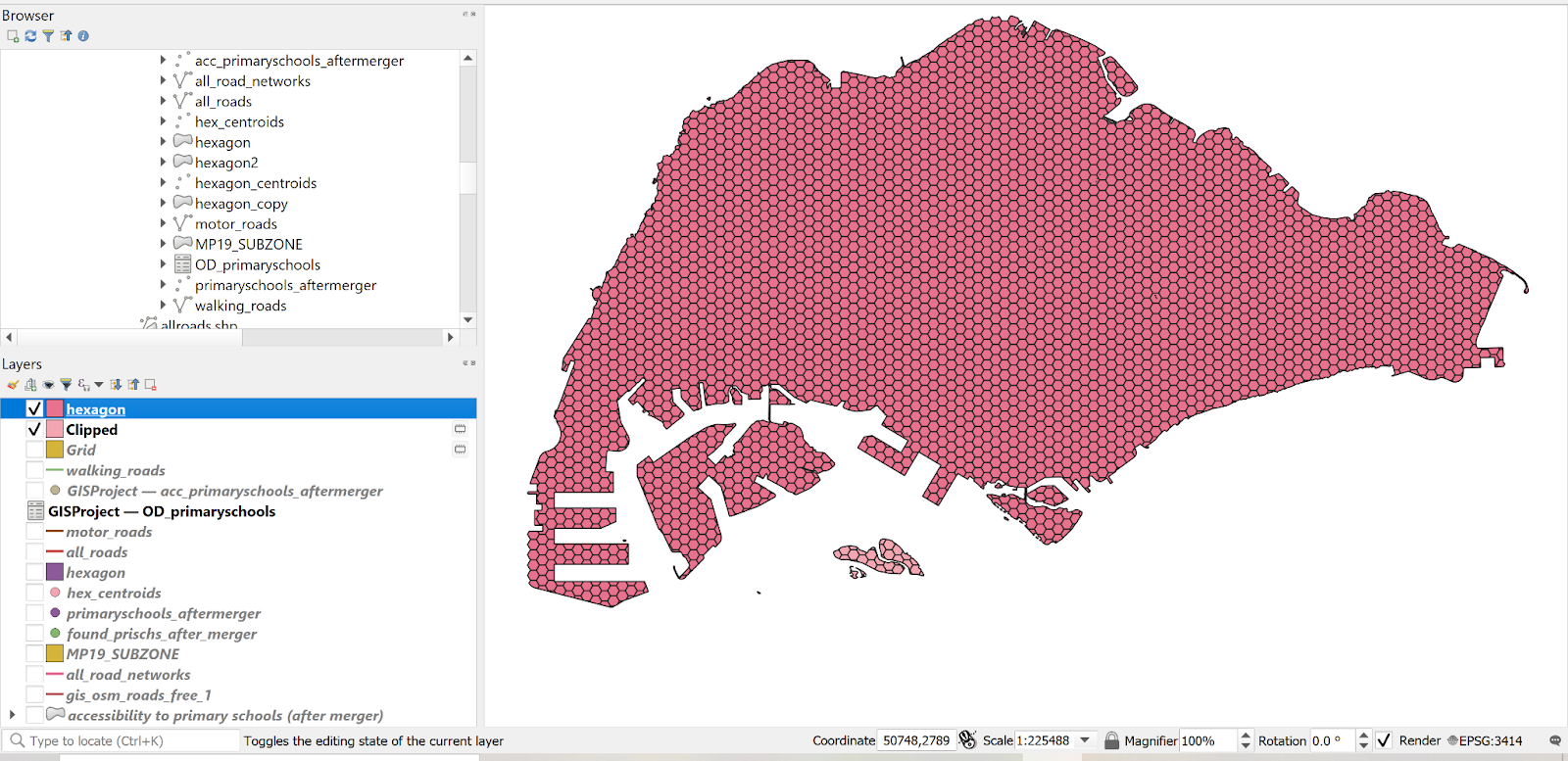Enable visibility of the Grid layer
The width and height of the screenshot is (1568, 761).
[34, 451]
